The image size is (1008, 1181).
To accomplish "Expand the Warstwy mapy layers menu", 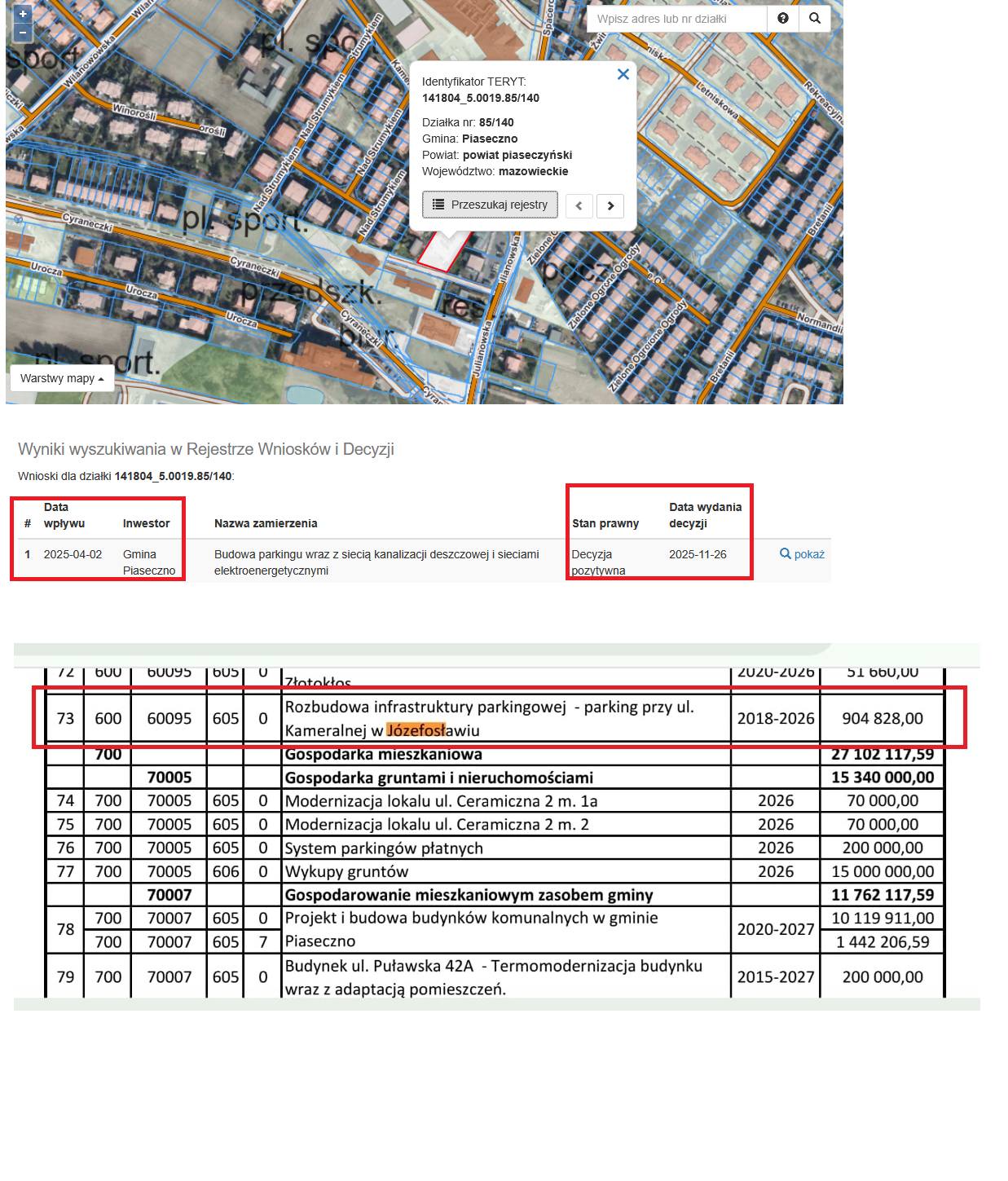I will pyautogui.click(x=62, y=378).
